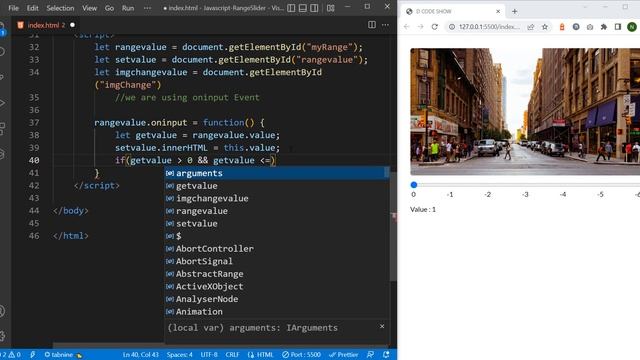Go back in the browser
Image resolution: width=640 pixels, height=360 pixels.
[x=407, y=27]
